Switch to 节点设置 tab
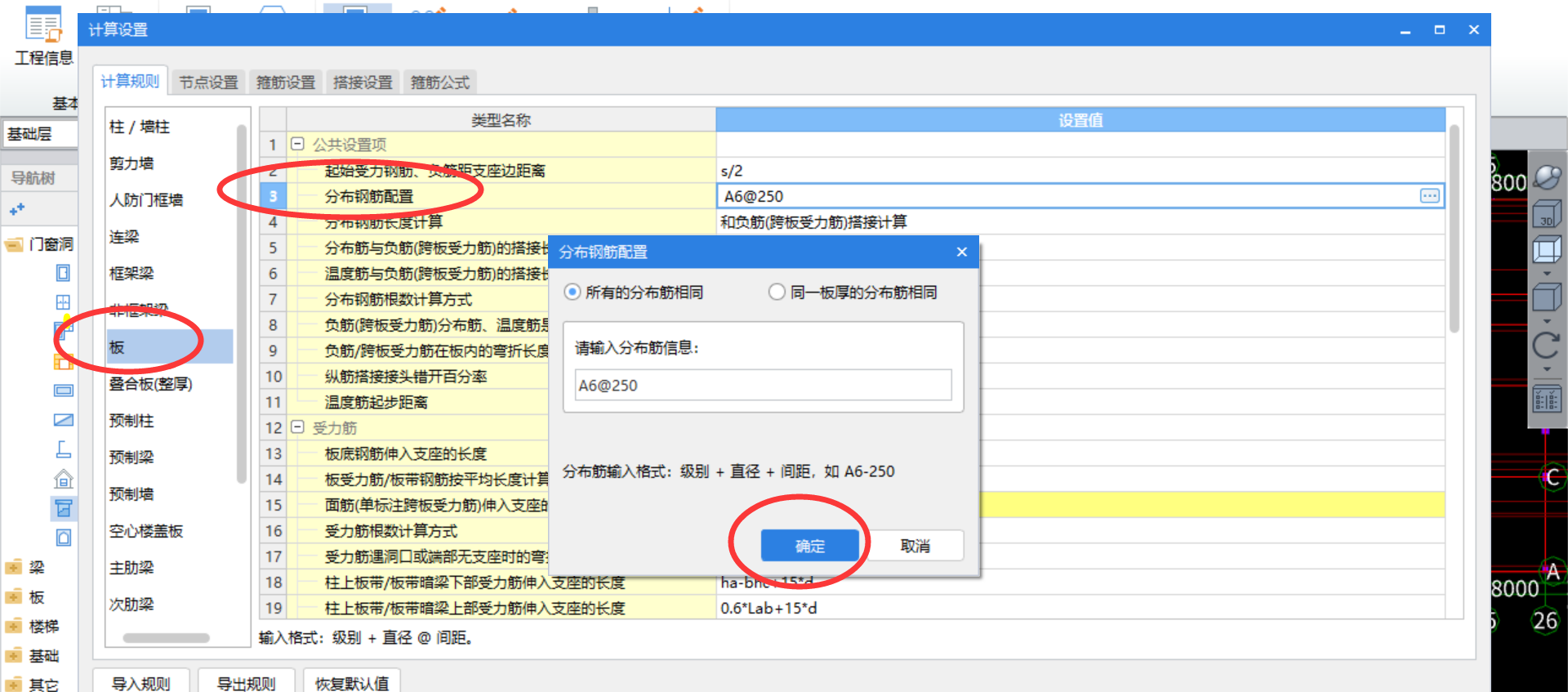Screen dimensions: 1568x692 [208, 83]
